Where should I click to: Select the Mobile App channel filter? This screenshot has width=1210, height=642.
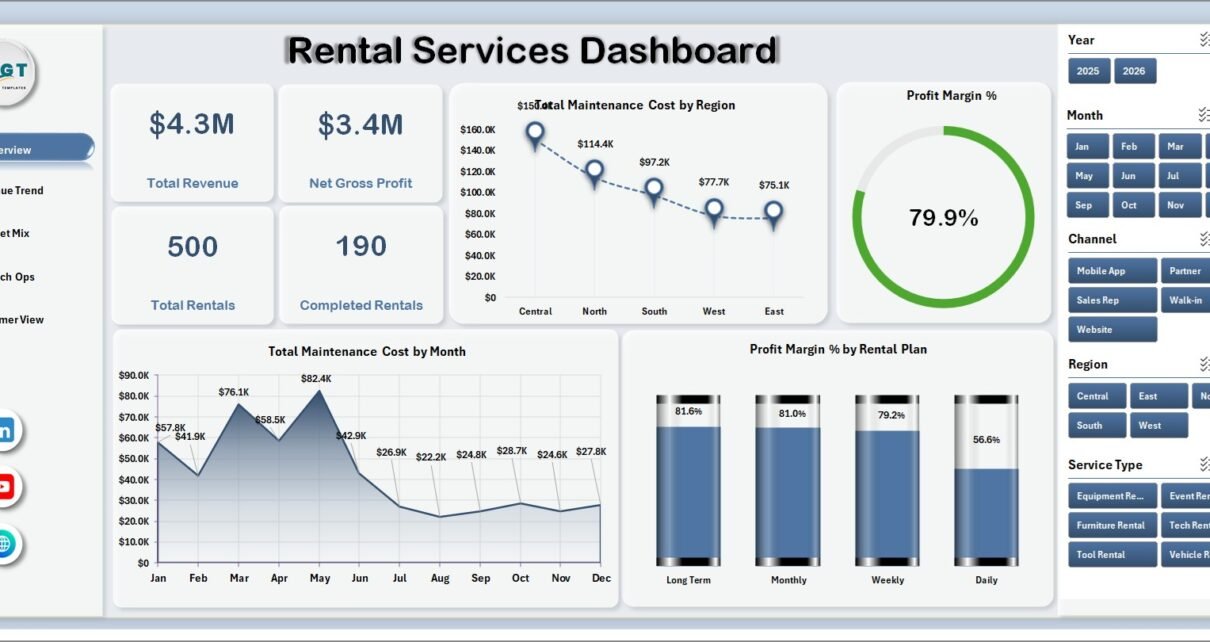[1112, 271]
